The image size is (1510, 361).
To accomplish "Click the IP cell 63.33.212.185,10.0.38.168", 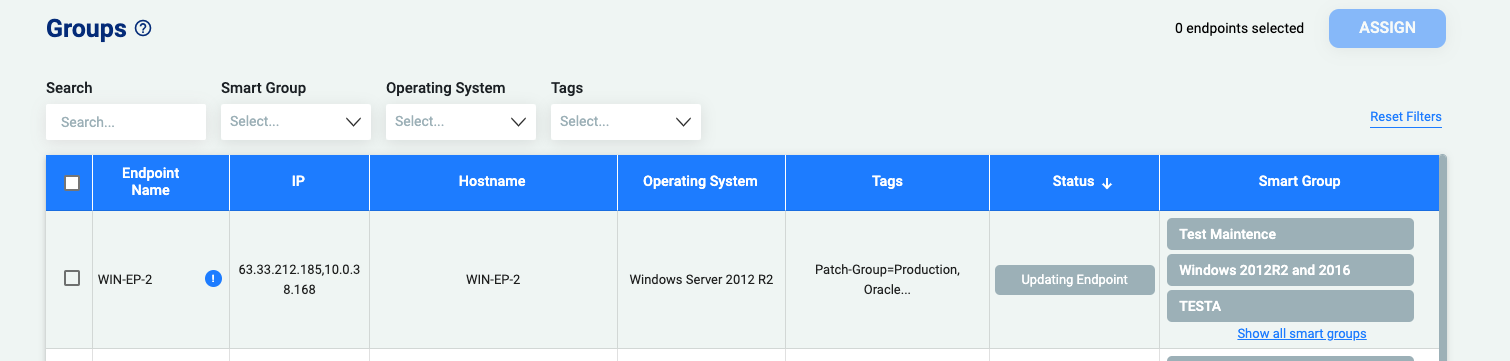I will (299, 280).
